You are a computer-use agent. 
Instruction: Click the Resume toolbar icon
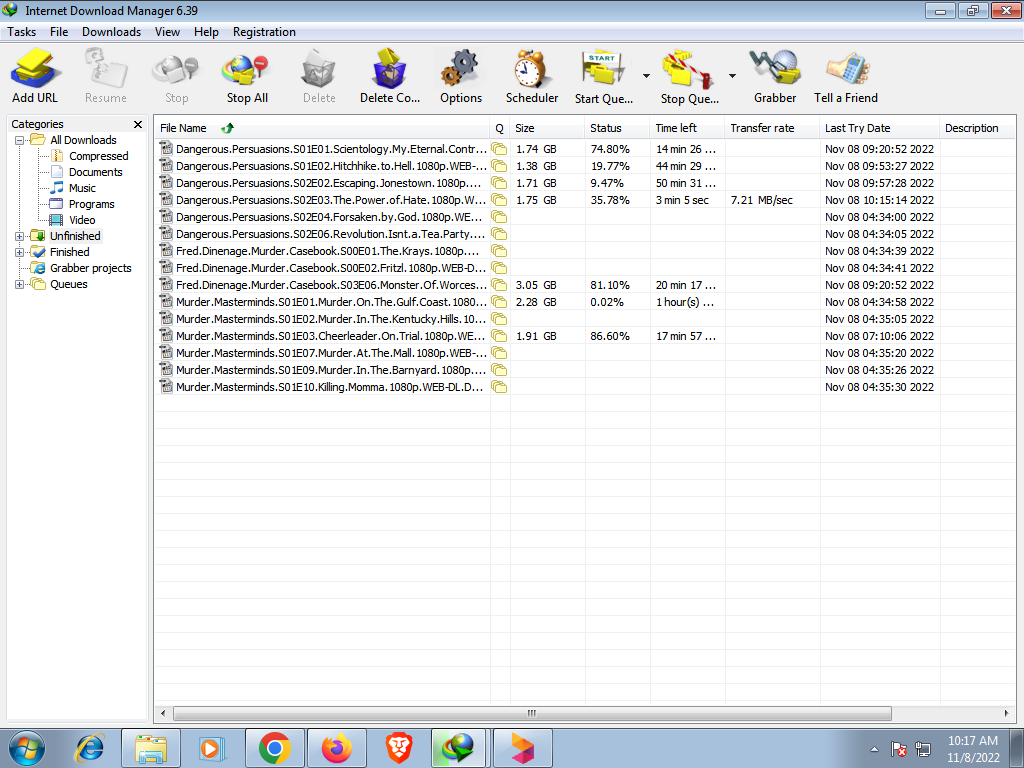(106, 69)
